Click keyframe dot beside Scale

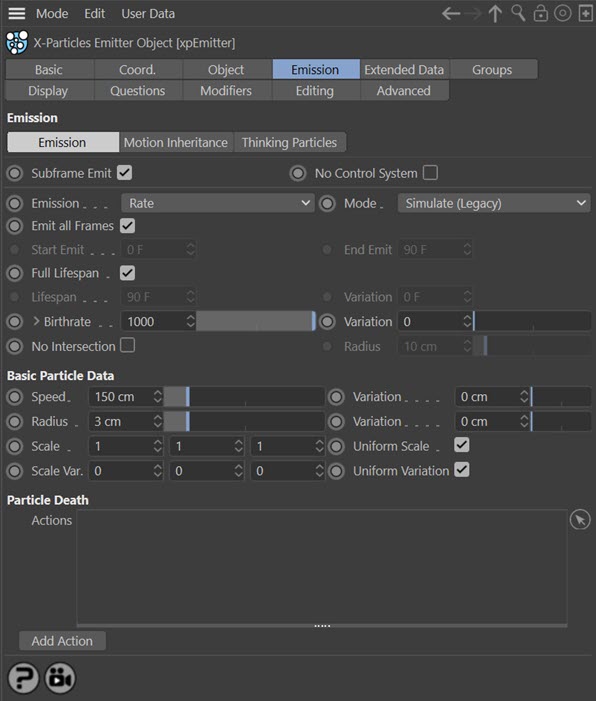click(15, 446)
